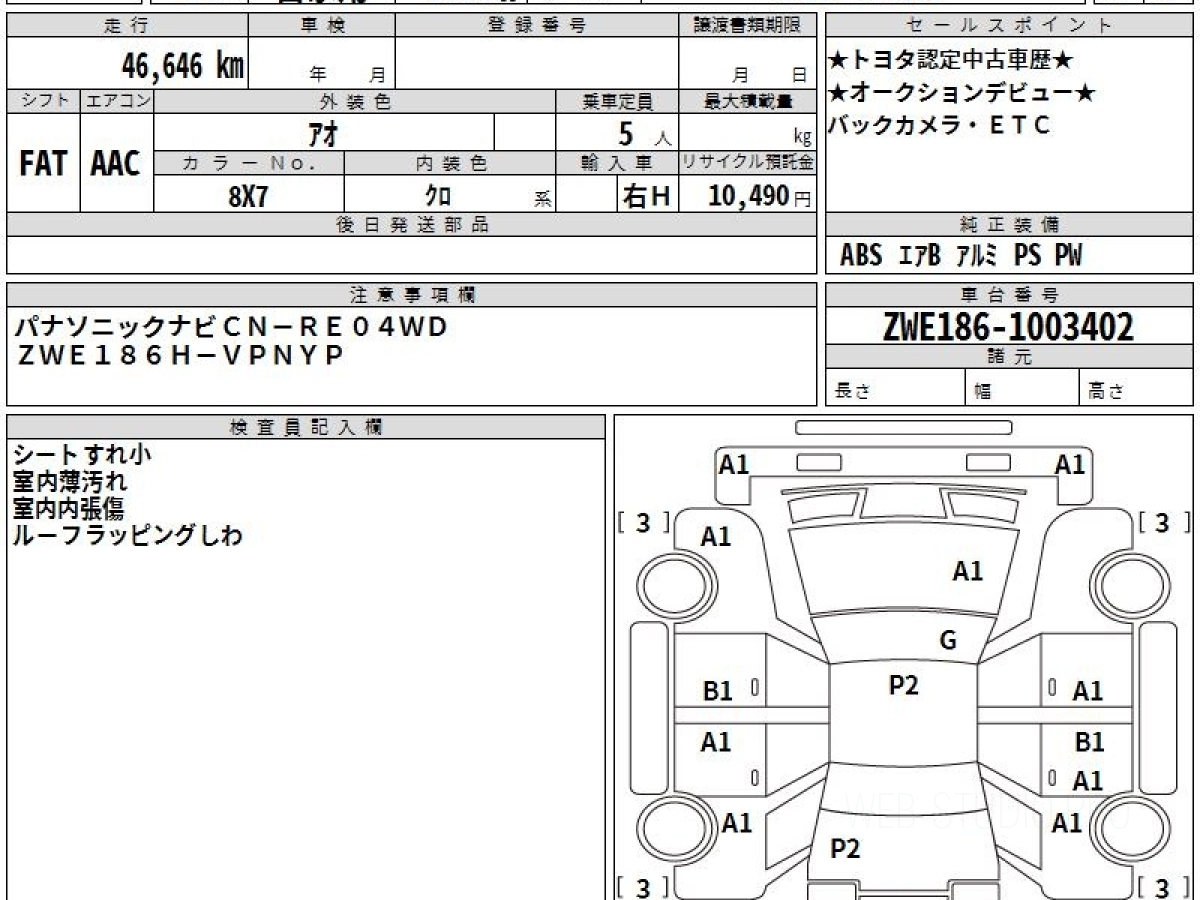Click the ABS equipment label
The height and width of the screenshot is (900, 1200).
(861, 256)
